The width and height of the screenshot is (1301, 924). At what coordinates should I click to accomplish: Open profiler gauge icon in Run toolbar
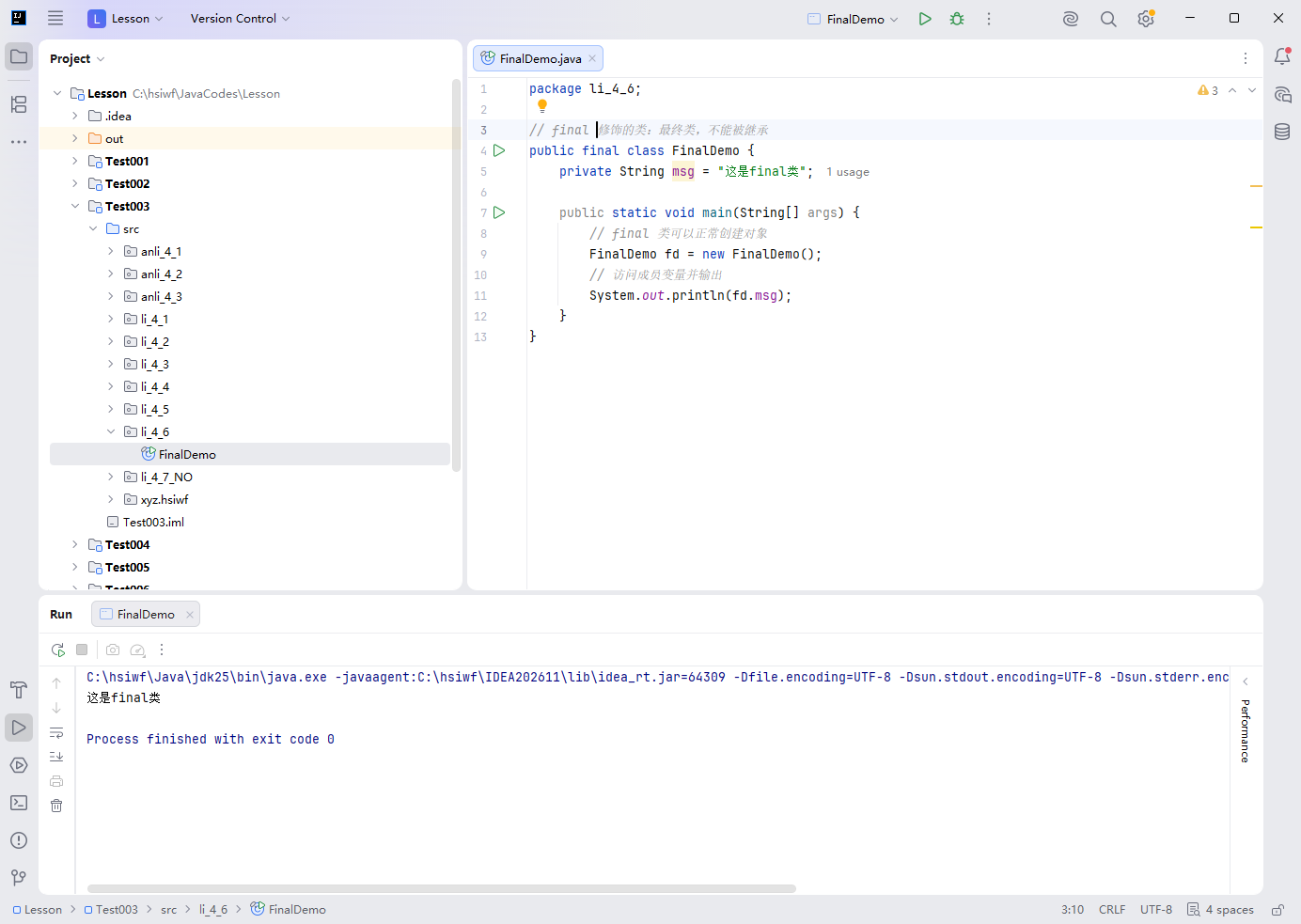137,650
